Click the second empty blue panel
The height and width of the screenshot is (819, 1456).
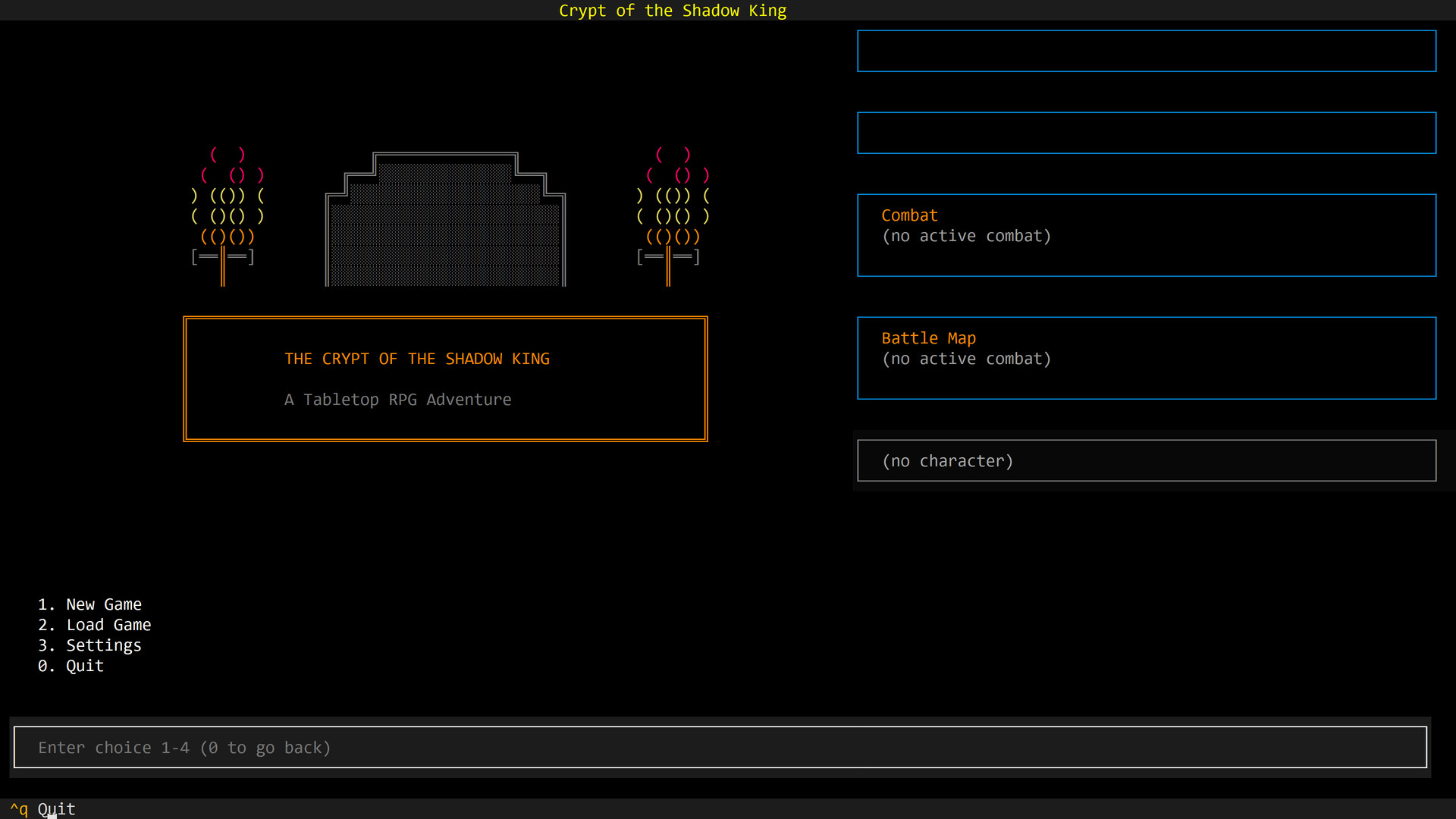coord(1146,133)
